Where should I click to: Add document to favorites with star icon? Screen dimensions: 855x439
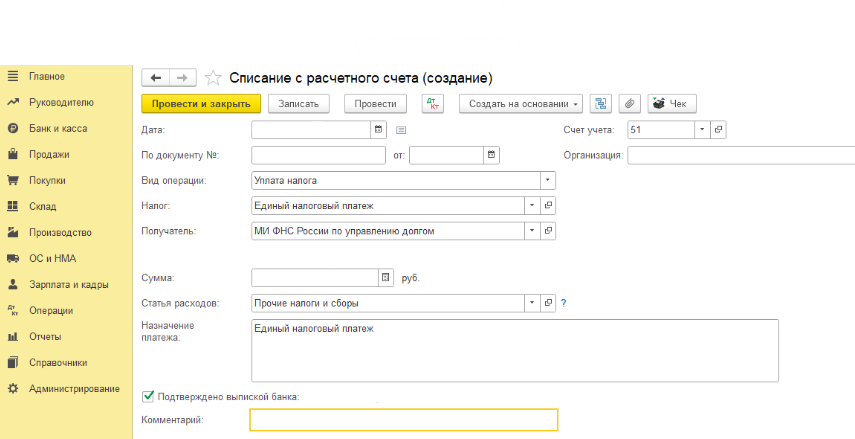click(x=213, y=78)
